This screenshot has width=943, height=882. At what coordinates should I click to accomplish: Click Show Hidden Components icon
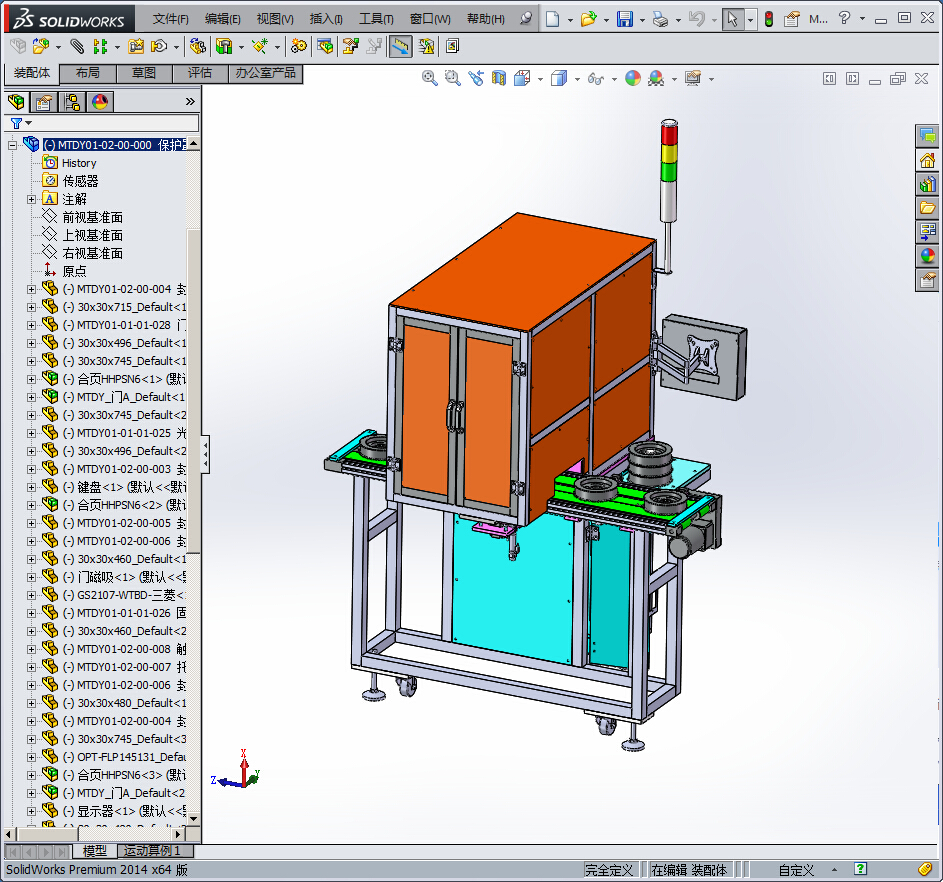pyautogui.click(x=198, y=46)
